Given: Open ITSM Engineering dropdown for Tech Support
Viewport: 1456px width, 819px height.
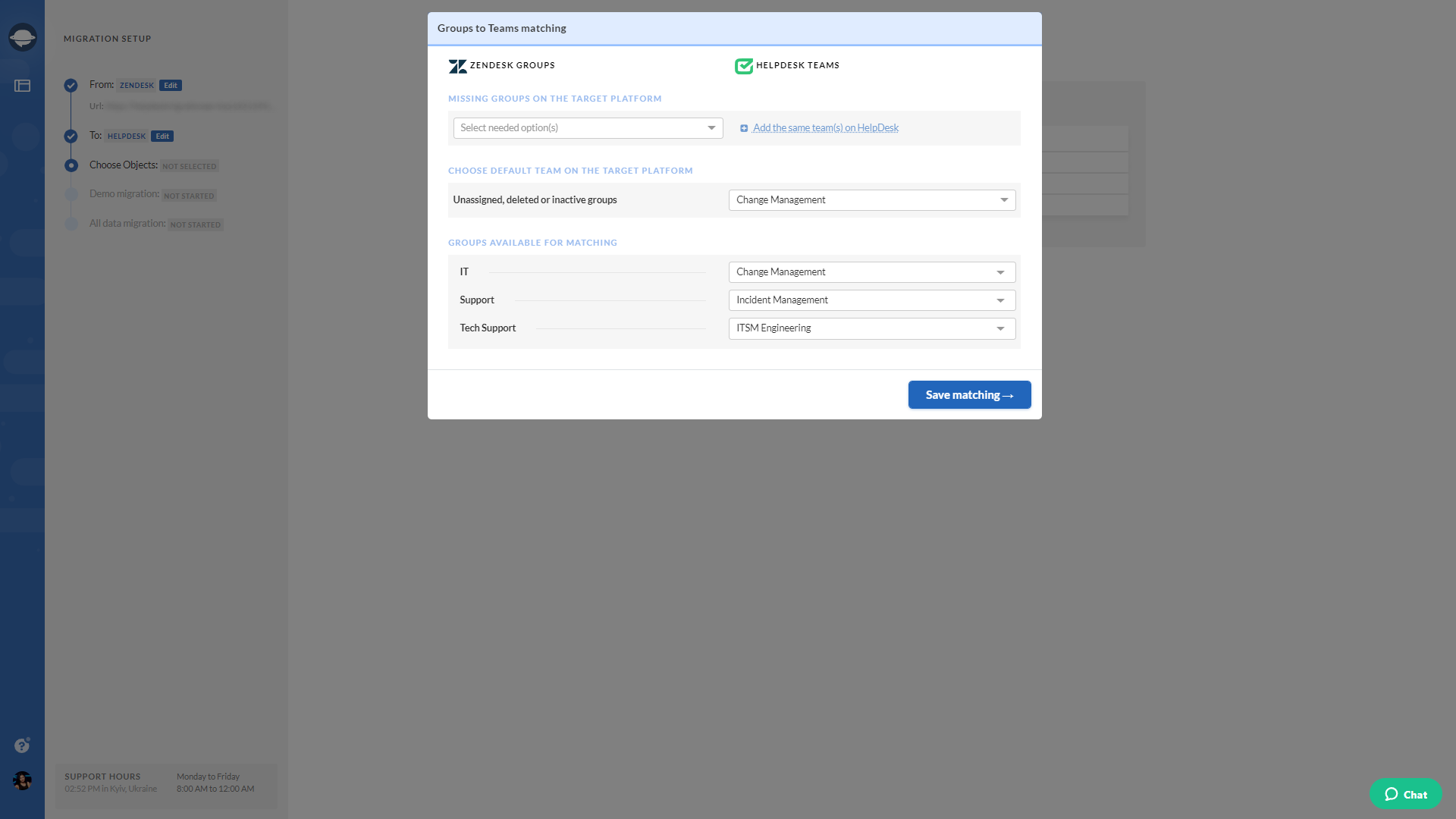Looking at the screenshot, I should (x=871, y=328).
